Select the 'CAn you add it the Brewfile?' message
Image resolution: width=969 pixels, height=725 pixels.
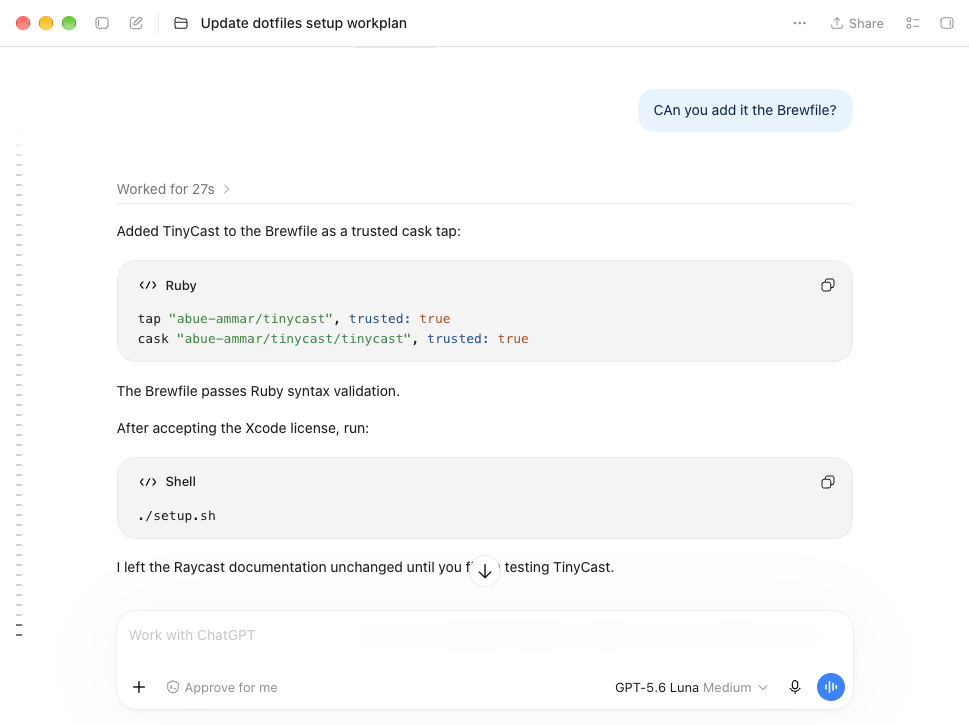[x=745, y=110]
